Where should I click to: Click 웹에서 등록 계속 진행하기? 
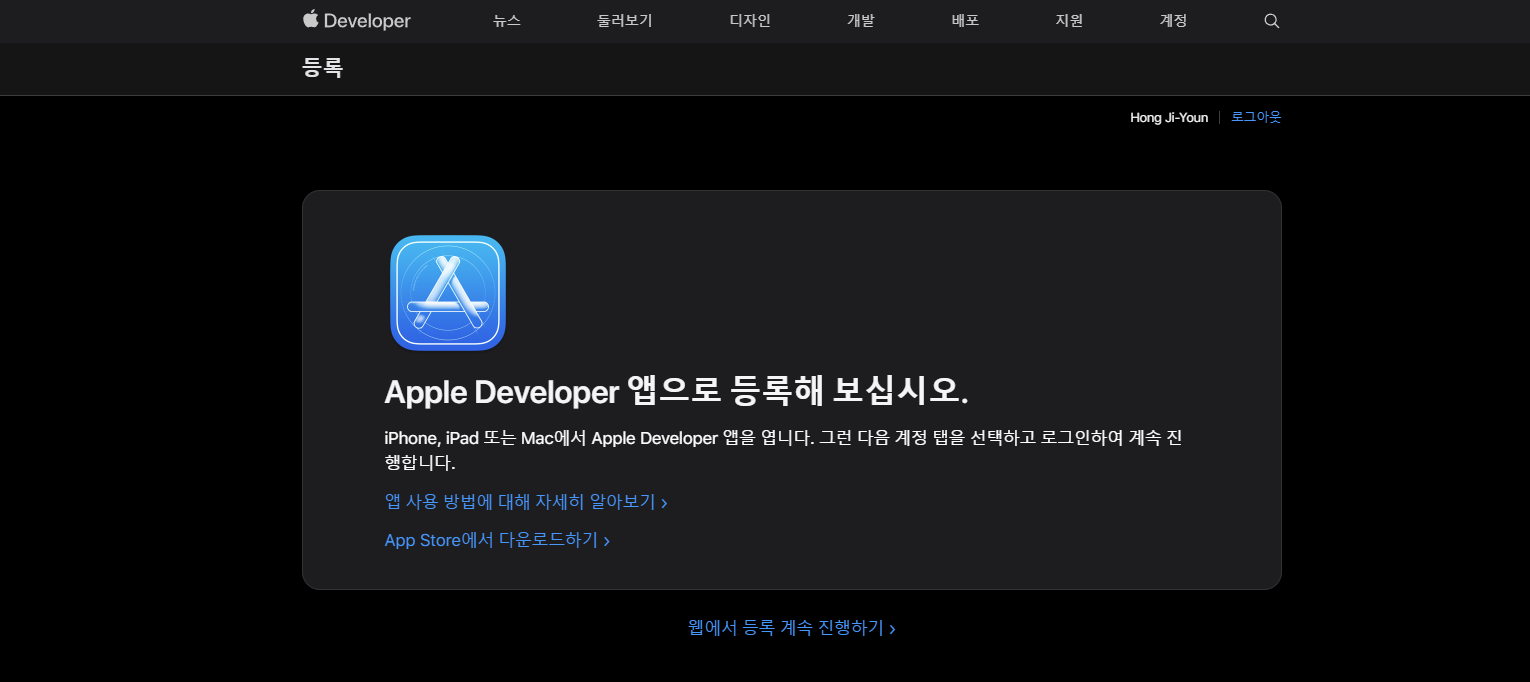coord(785,627)
